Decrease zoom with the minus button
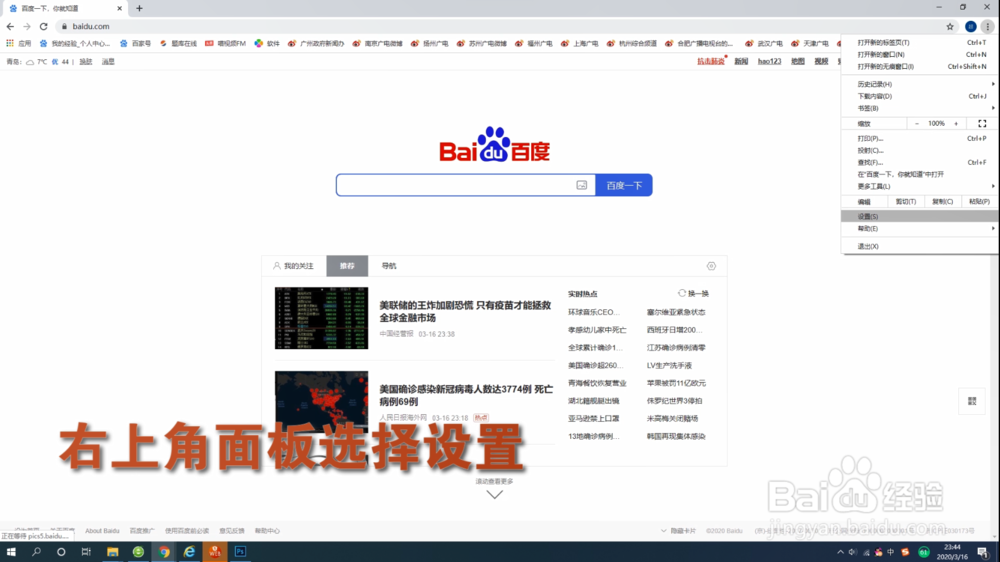 (917, 124)
